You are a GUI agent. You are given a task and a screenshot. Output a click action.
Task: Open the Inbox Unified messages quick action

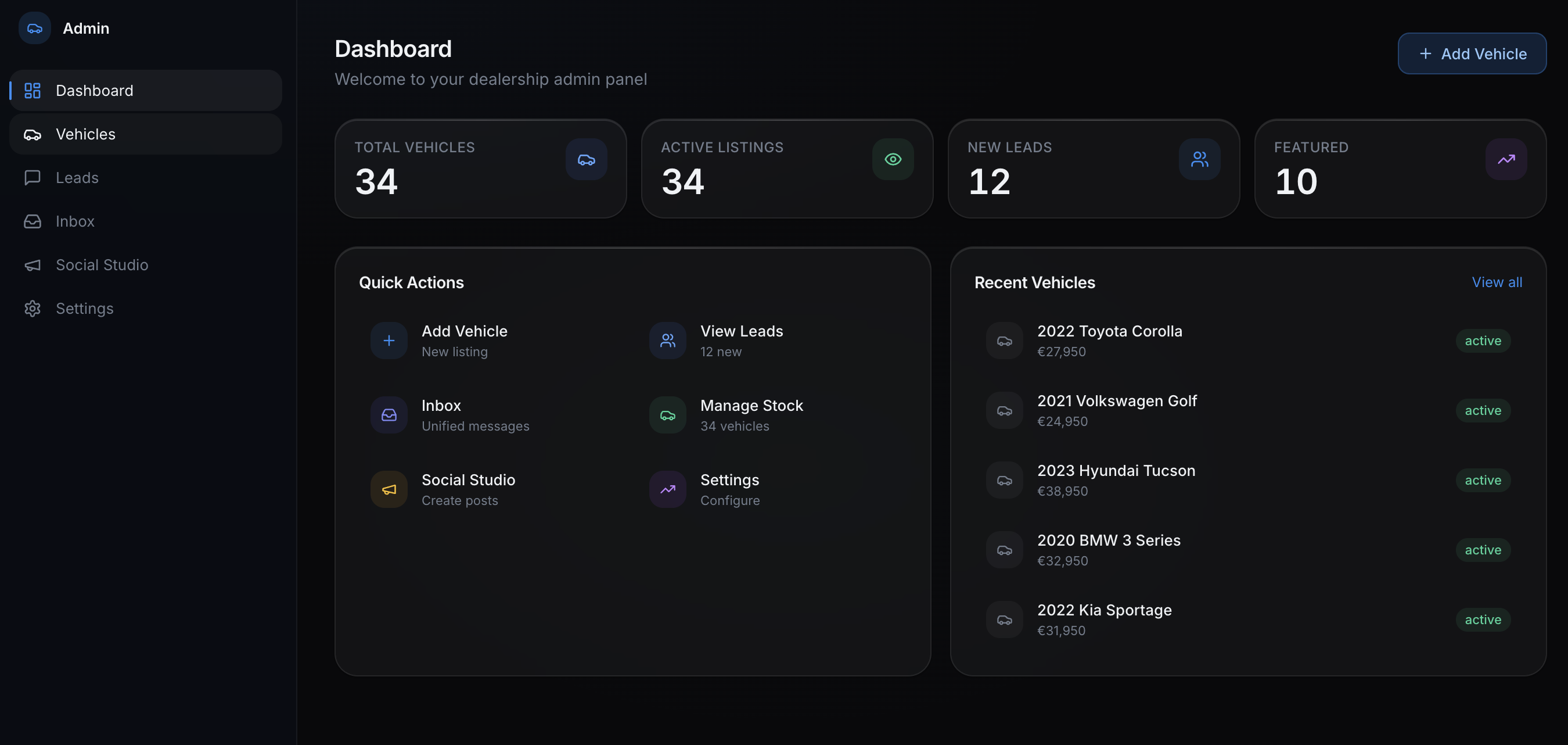tap(493, 415)
